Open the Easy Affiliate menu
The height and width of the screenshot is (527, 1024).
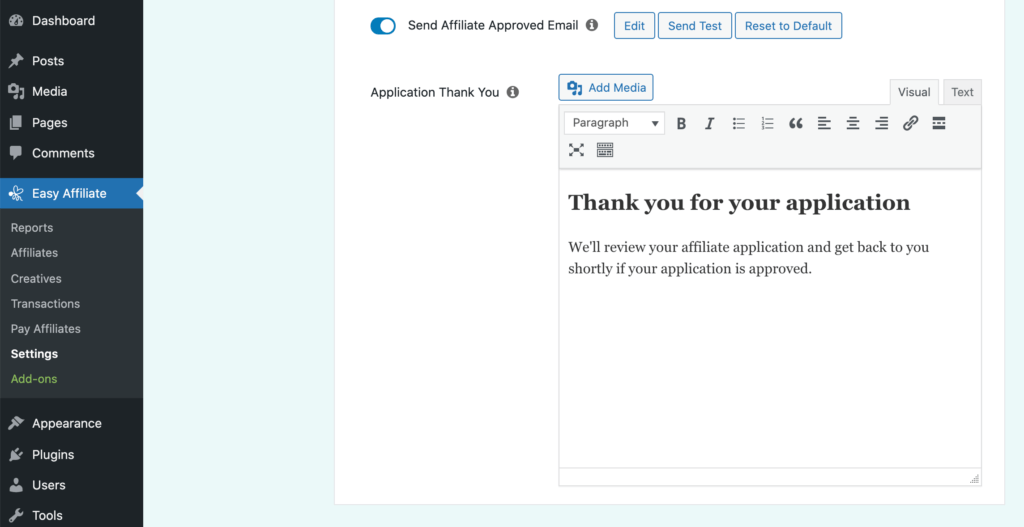click(x=72, y=193)
